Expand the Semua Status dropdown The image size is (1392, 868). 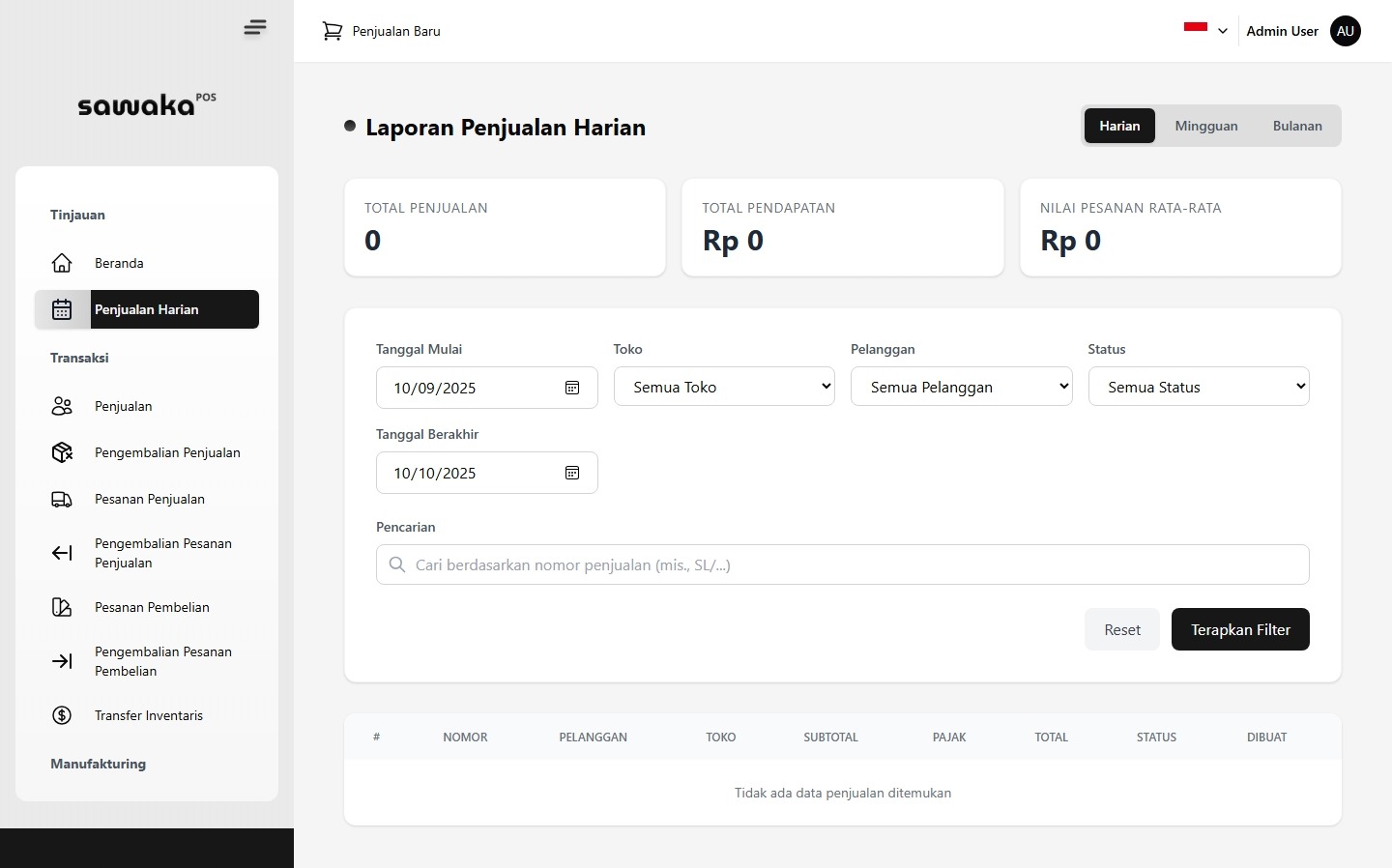(1198, 387)
